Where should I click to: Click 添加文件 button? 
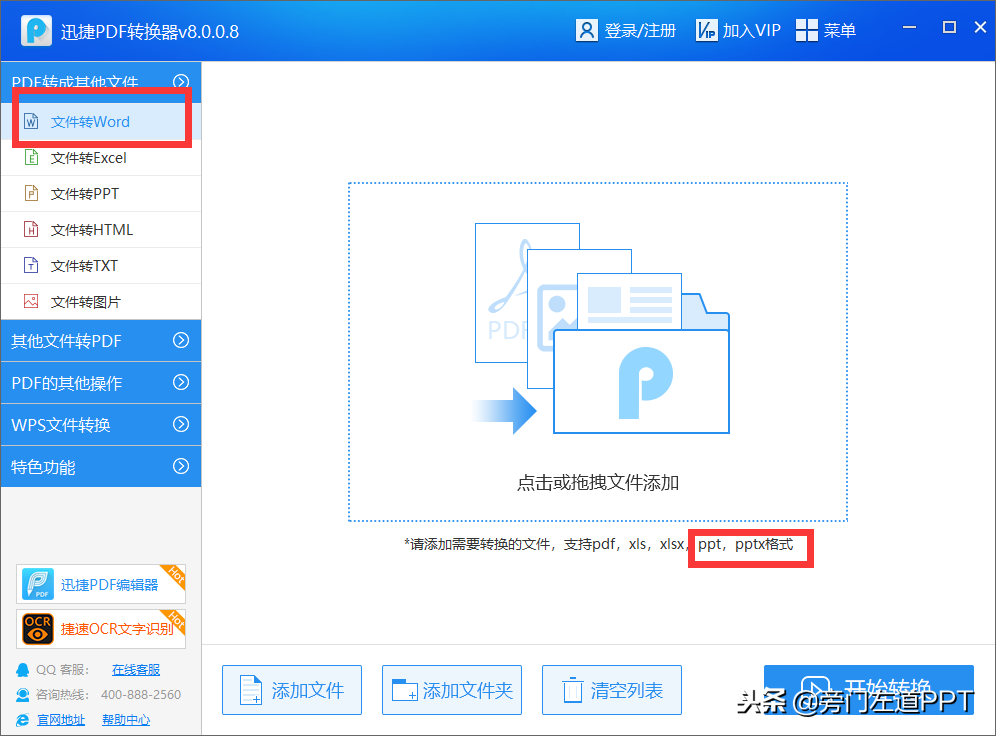tap(292, 690)
